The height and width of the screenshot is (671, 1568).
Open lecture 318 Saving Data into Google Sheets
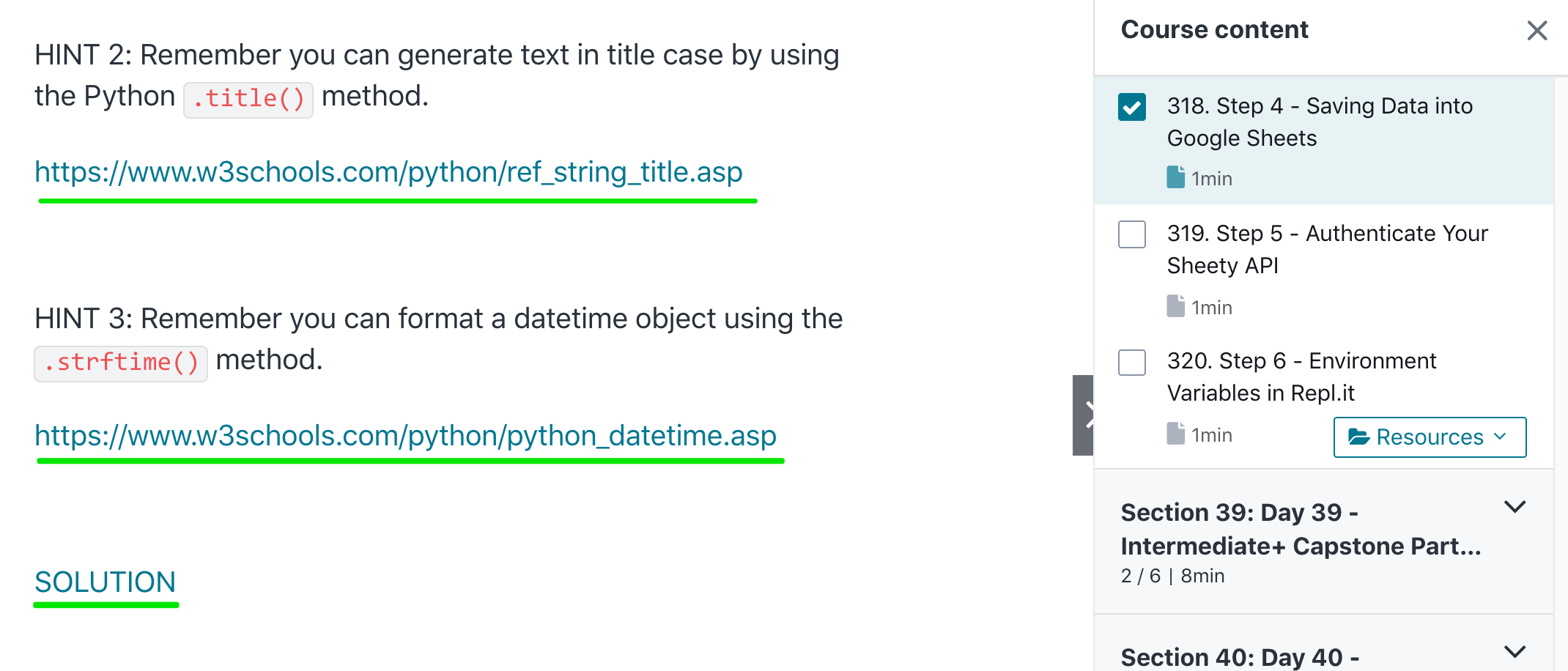(x=1319, y=122)
